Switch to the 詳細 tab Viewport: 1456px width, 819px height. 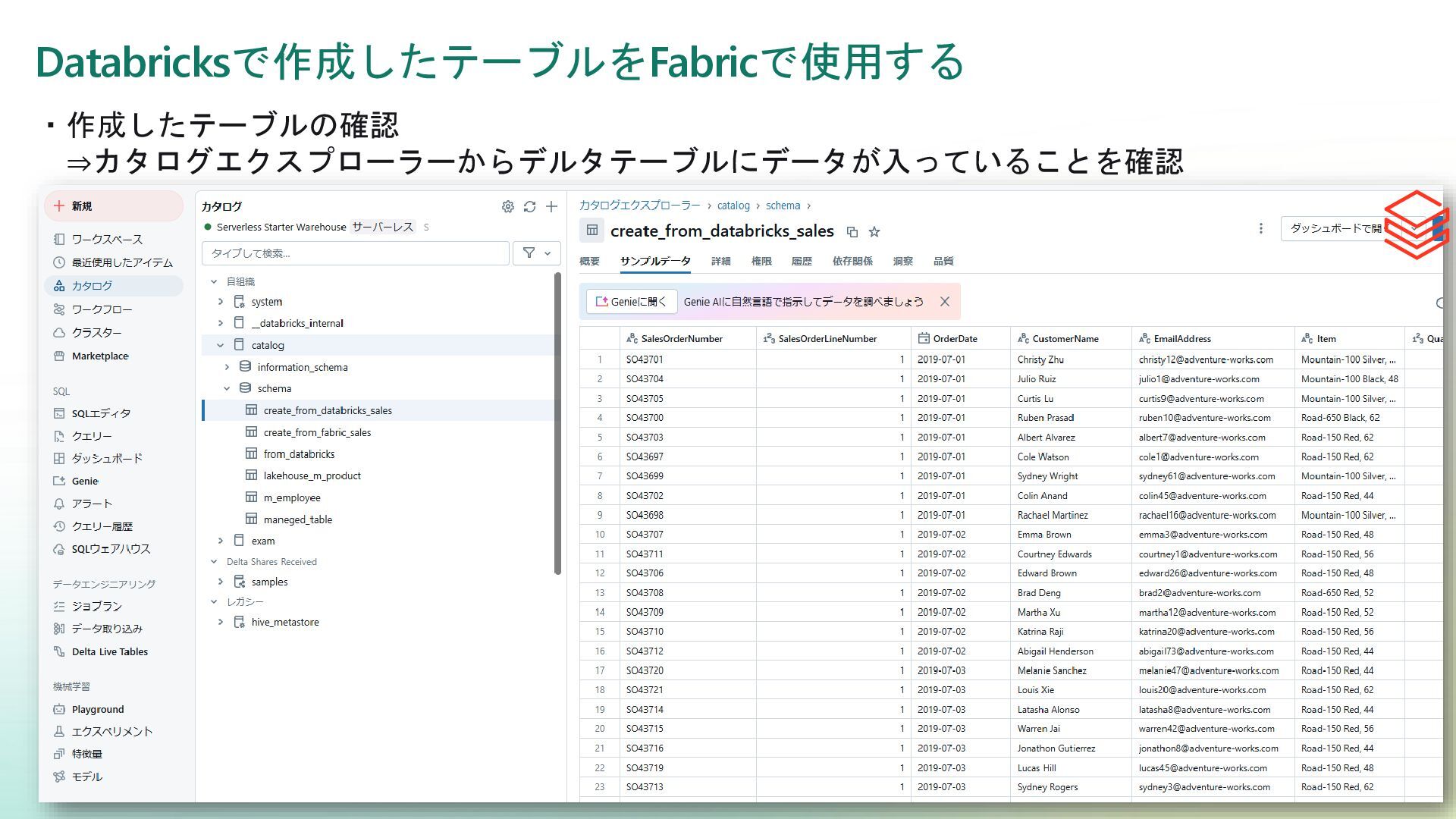coord(720,261)
